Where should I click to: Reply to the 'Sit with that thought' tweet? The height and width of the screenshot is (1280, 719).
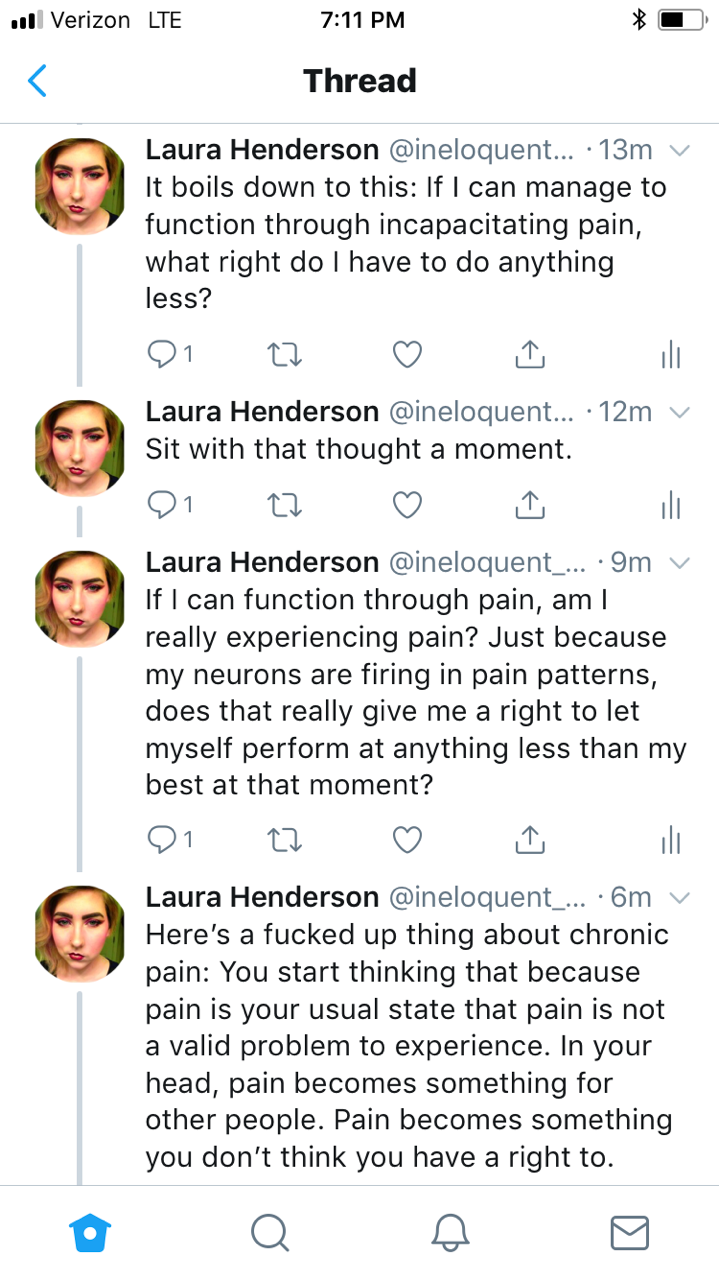162,506
